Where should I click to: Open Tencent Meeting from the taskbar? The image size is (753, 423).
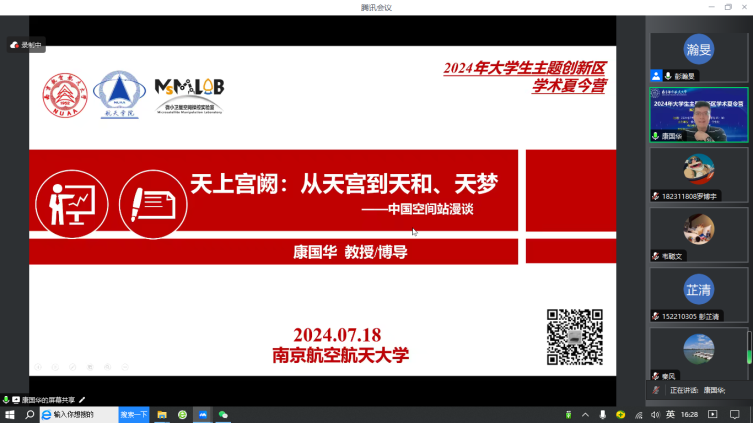tap(203, 414)
